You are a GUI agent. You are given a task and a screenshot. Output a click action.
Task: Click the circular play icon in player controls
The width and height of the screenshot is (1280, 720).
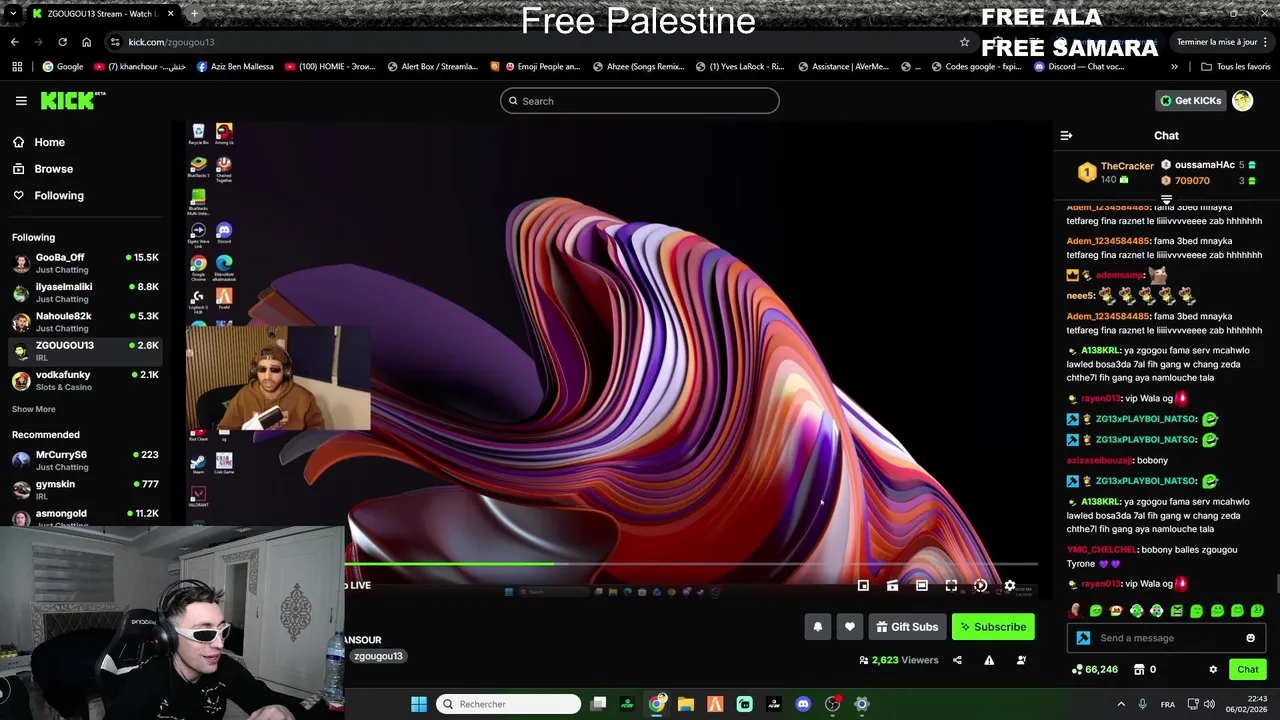(980, 586)
